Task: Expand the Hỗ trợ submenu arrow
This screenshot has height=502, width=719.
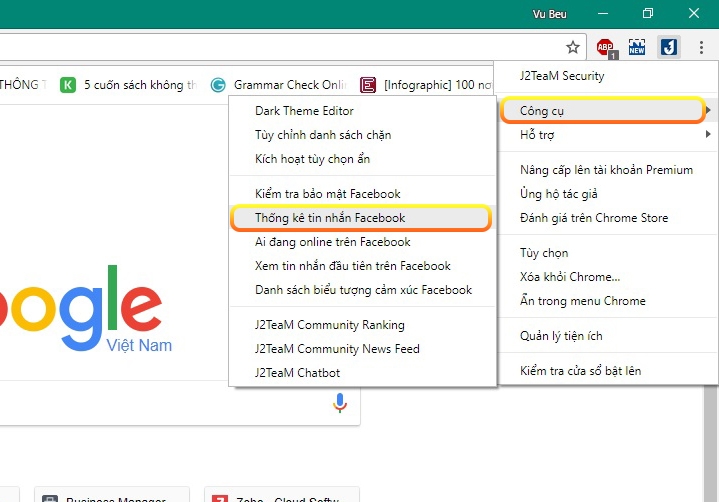Action: [708, 134]
